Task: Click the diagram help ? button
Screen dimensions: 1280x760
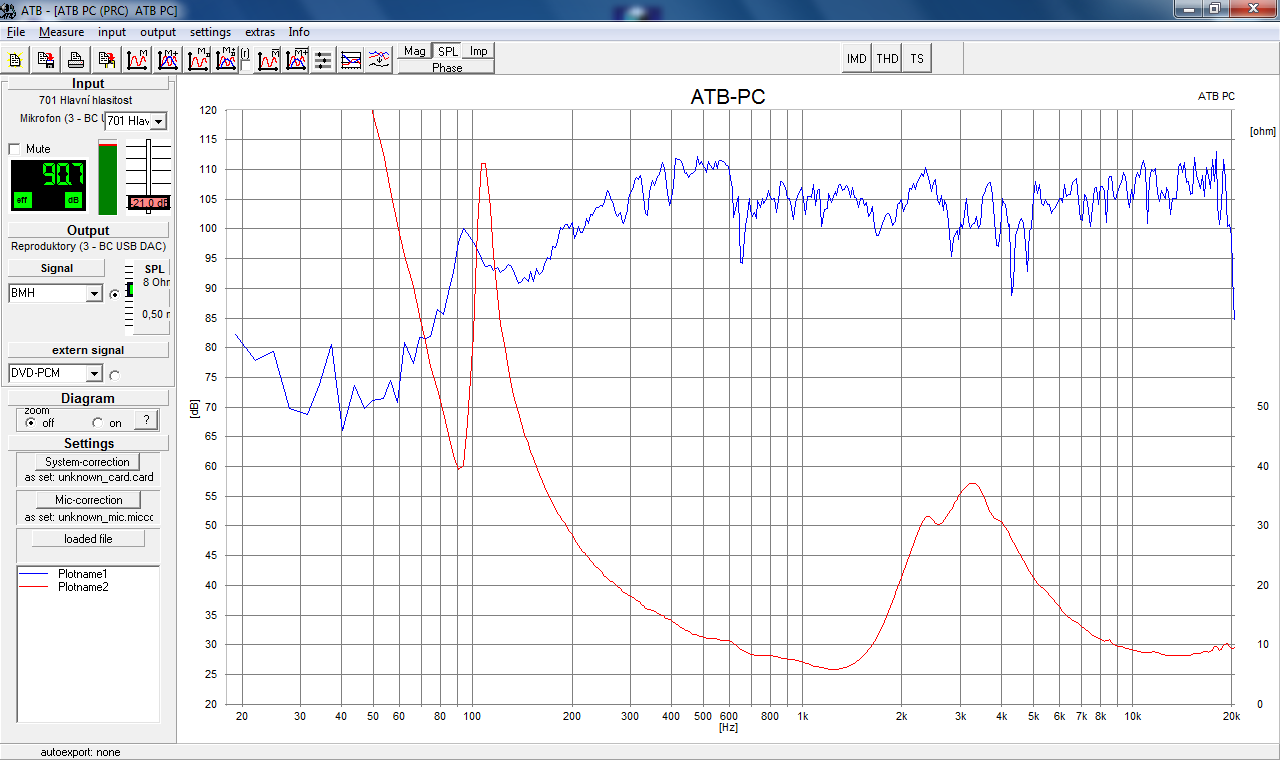Action: tap(146, 420)
